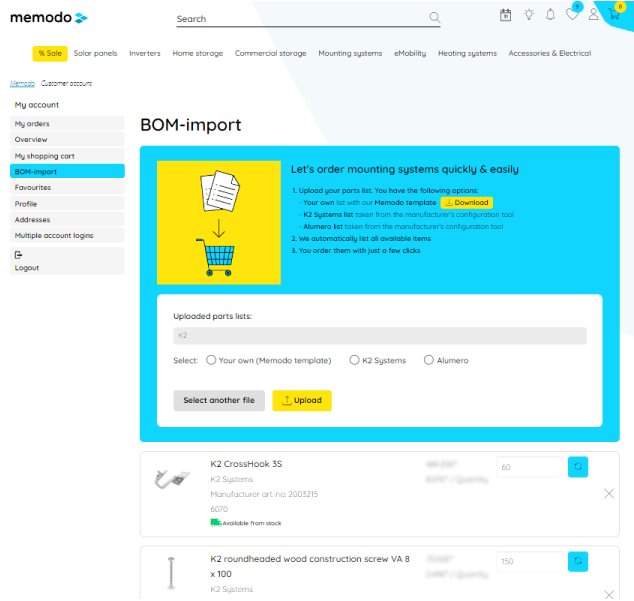Open Accessories & Electrical category
This screenshot has width=634, height=601.
click(550, 53)
